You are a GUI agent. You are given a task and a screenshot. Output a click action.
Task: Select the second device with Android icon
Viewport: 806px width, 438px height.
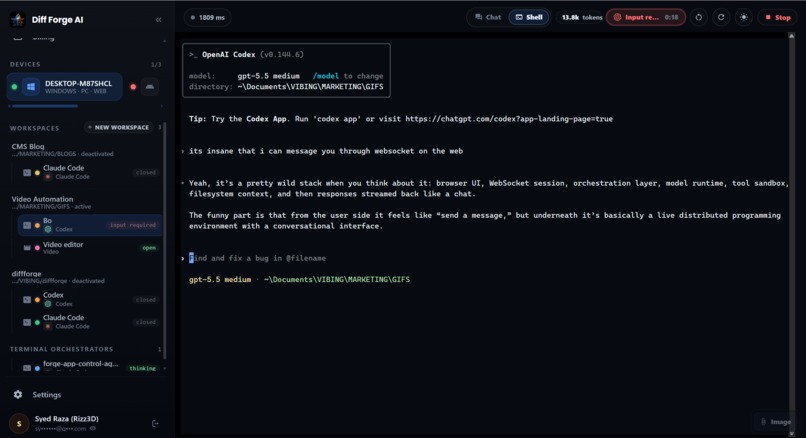[x=150, y=87]
